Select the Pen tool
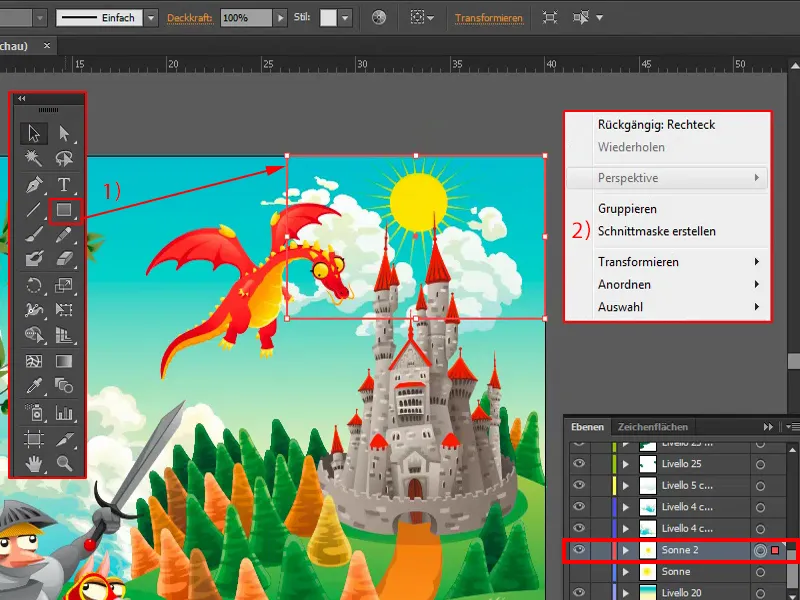The height and width of the screenshot is (600, 800). pos(34,184)
